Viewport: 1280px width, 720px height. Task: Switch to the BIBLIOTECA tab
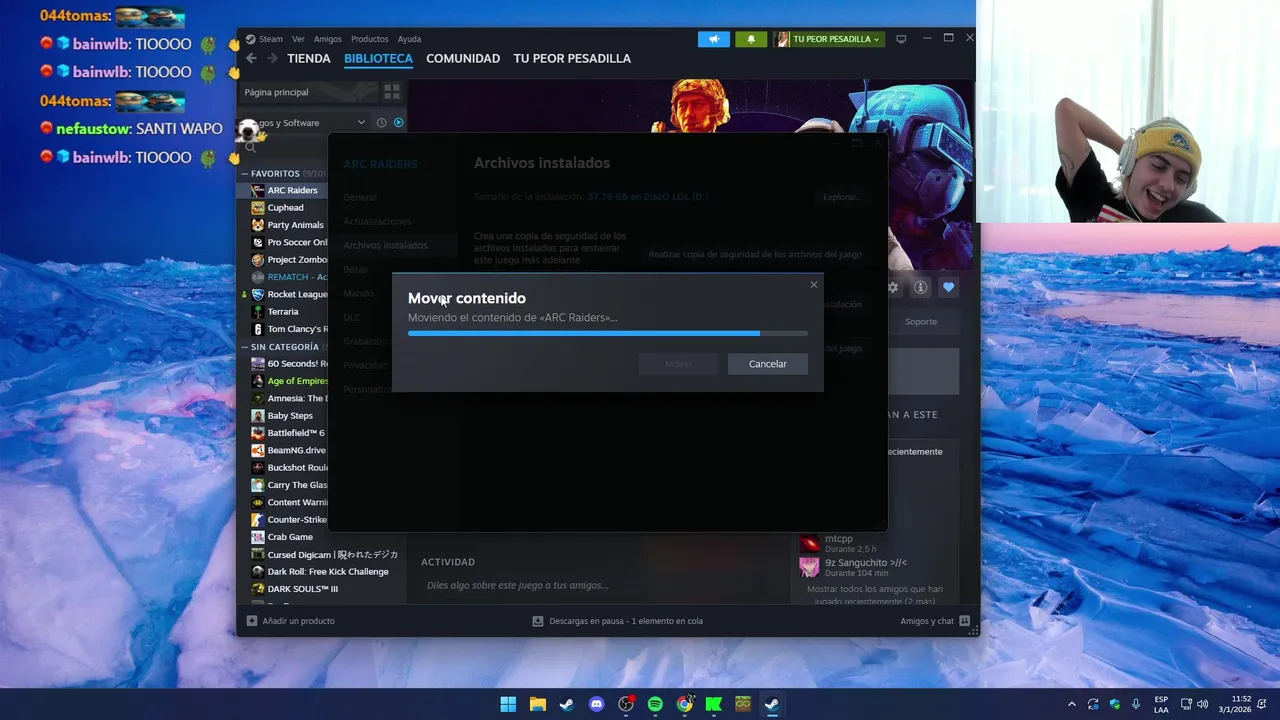[x=378, y=59]
